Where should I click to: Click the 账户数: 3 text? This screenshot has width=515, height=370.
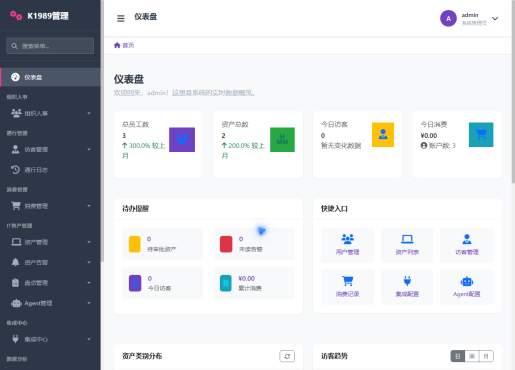pyautogui.click(x=442, y=146)
